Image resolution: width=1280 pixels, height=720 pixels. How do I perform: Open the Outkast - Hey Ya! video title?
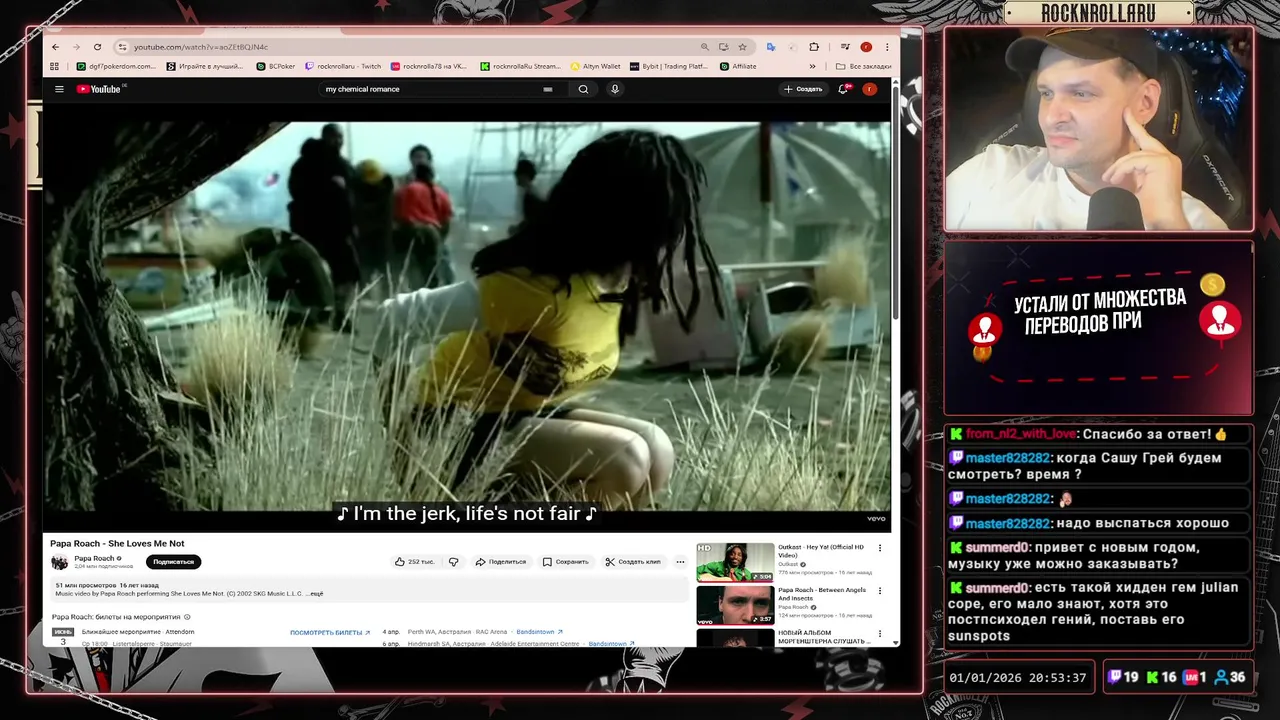point(821,551)
